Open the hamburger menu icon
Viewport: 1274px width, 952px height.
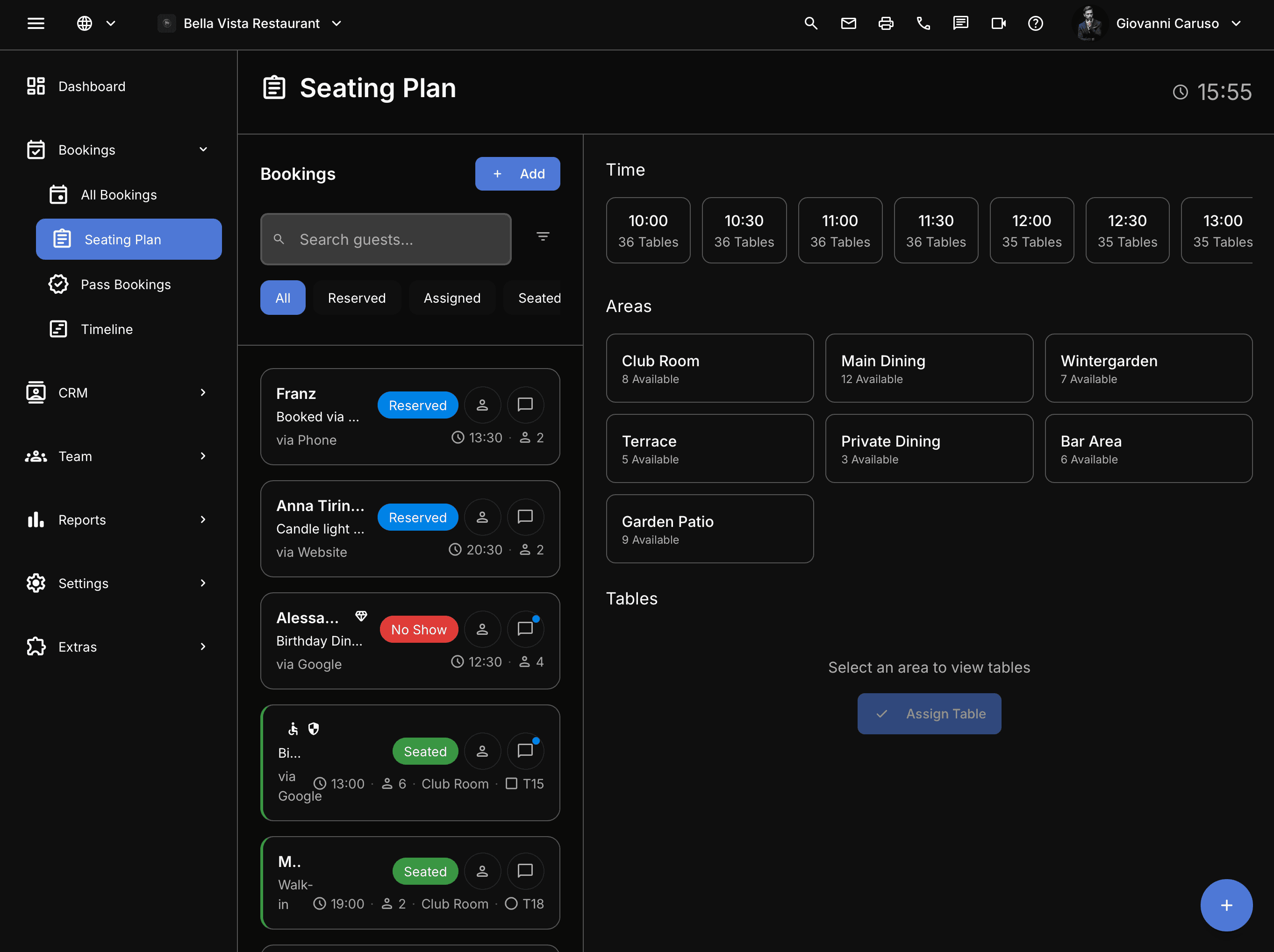pos(36,23)
